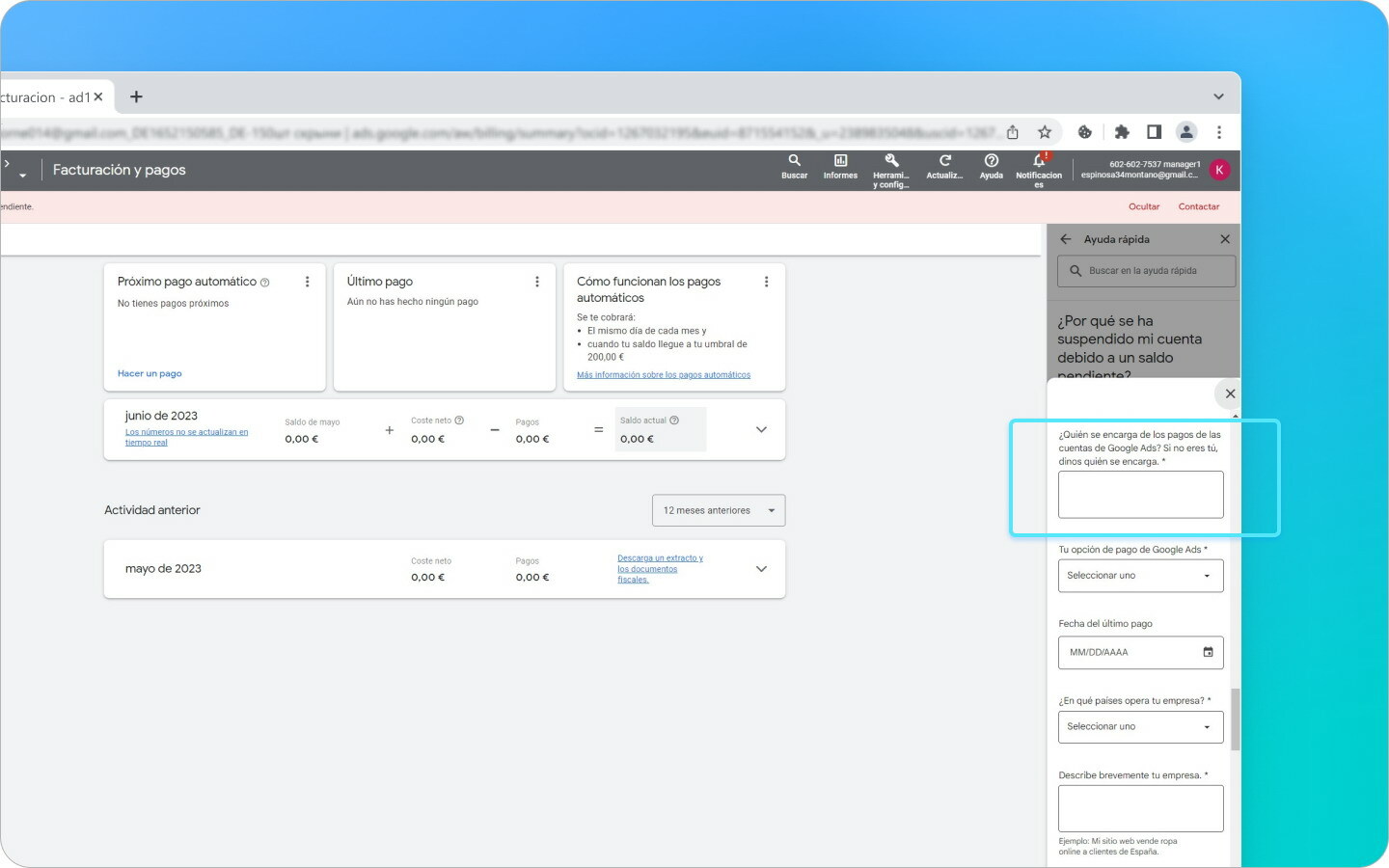Expand the junio de 2023 summary row

pos(761,429)
